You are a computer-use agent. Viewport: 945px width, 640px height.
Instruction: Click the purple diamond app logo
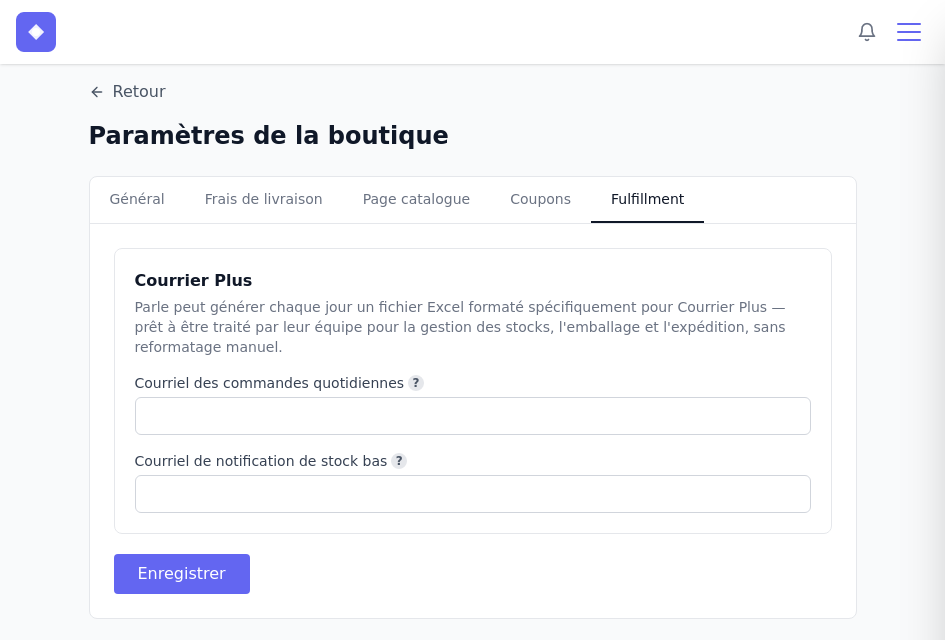[36, 32]
